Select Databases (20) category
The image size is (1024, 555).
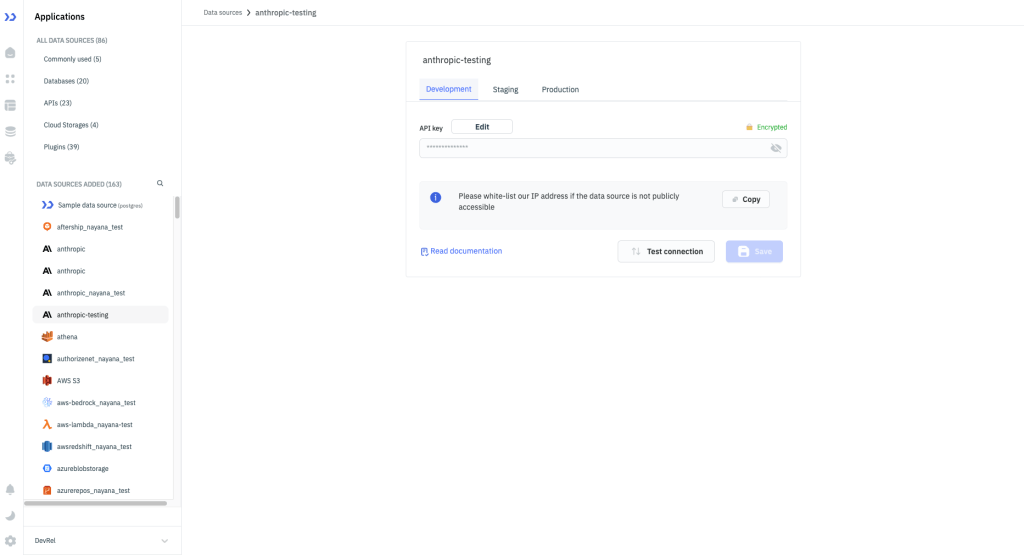pyautogui.click(x=66, y=81)
